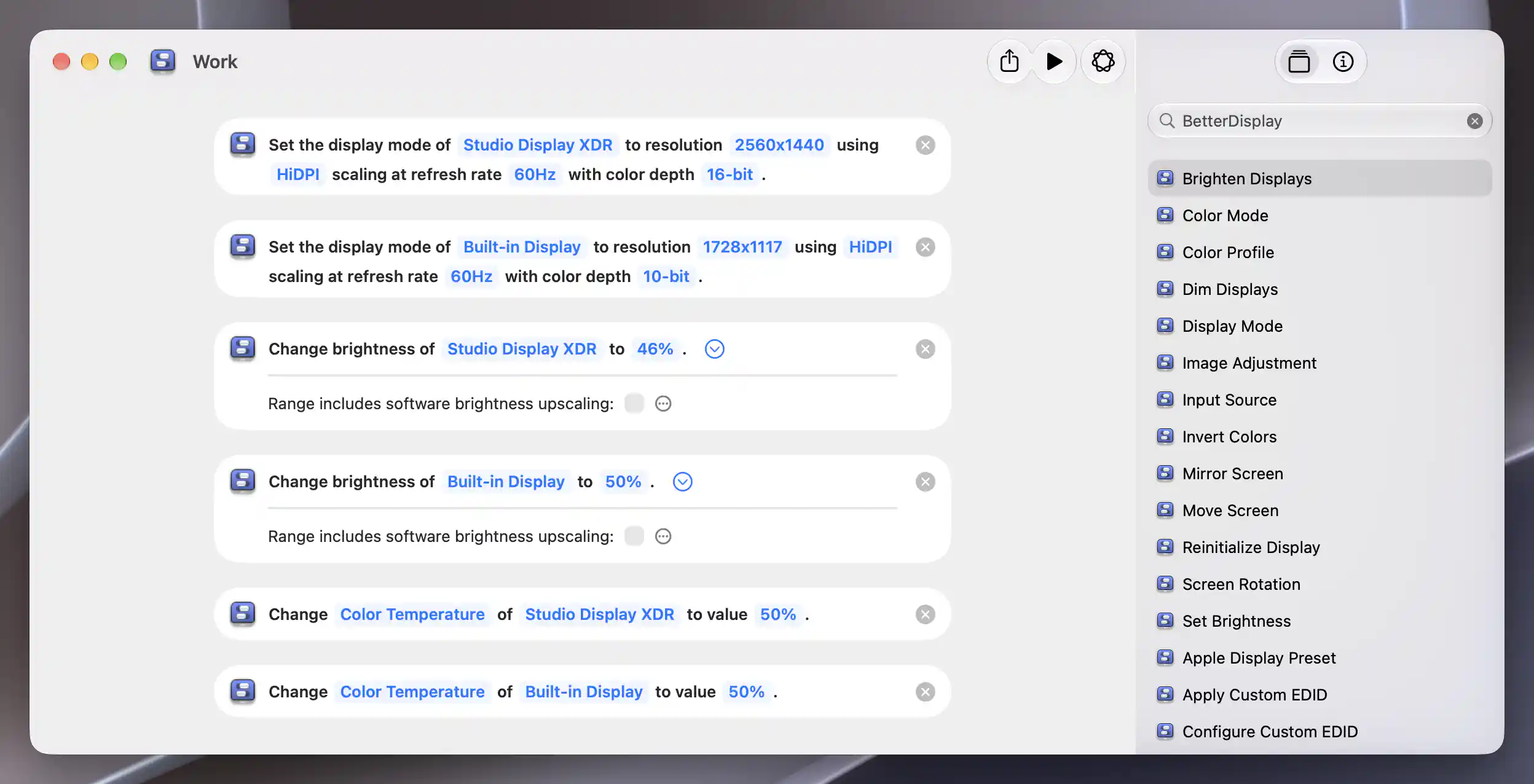Click the Share shortcut icon
This screenshot has width=1534, height=784.
(x=1009, y=61)
